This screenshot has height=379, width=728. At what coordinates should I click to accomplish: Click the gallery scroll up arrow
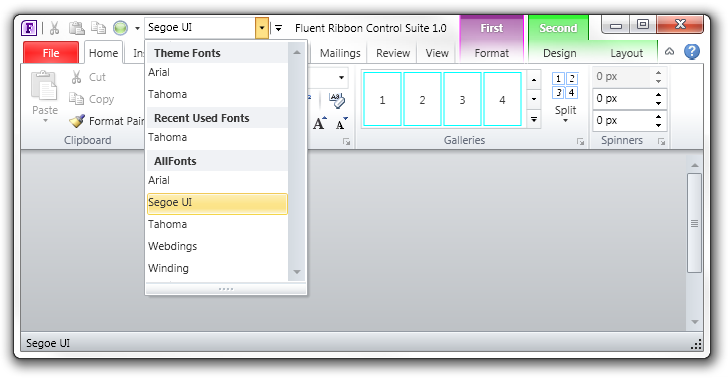click(534, 79)
